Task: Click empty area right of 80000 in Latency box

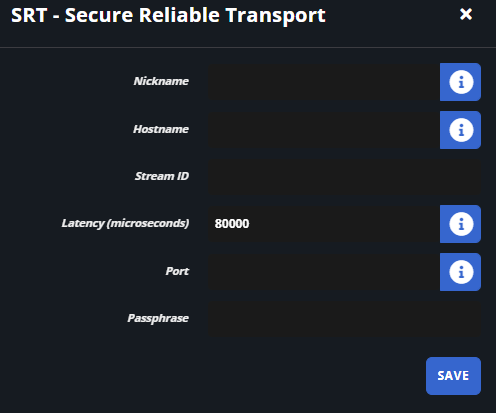Action: (343, 224)
